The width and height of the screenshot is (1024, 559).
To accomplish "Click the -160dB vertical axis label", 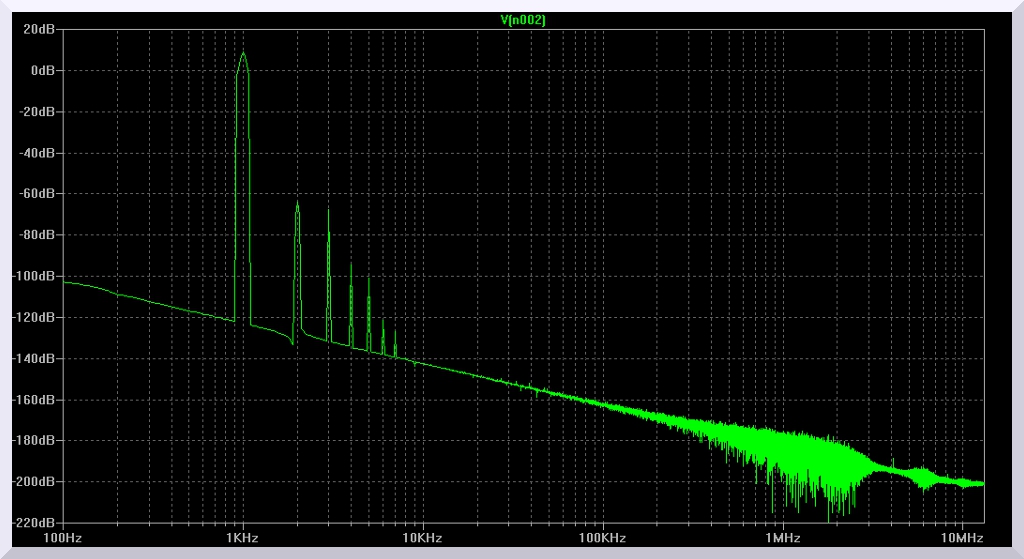I will pyautogui.click(x=36, y=399).
